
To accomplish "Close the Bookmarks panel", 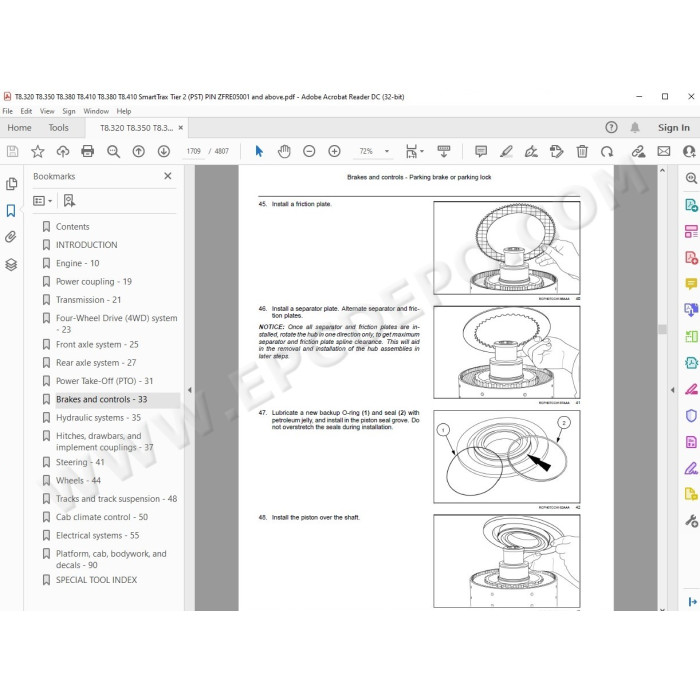I will [x=168, y=176].
